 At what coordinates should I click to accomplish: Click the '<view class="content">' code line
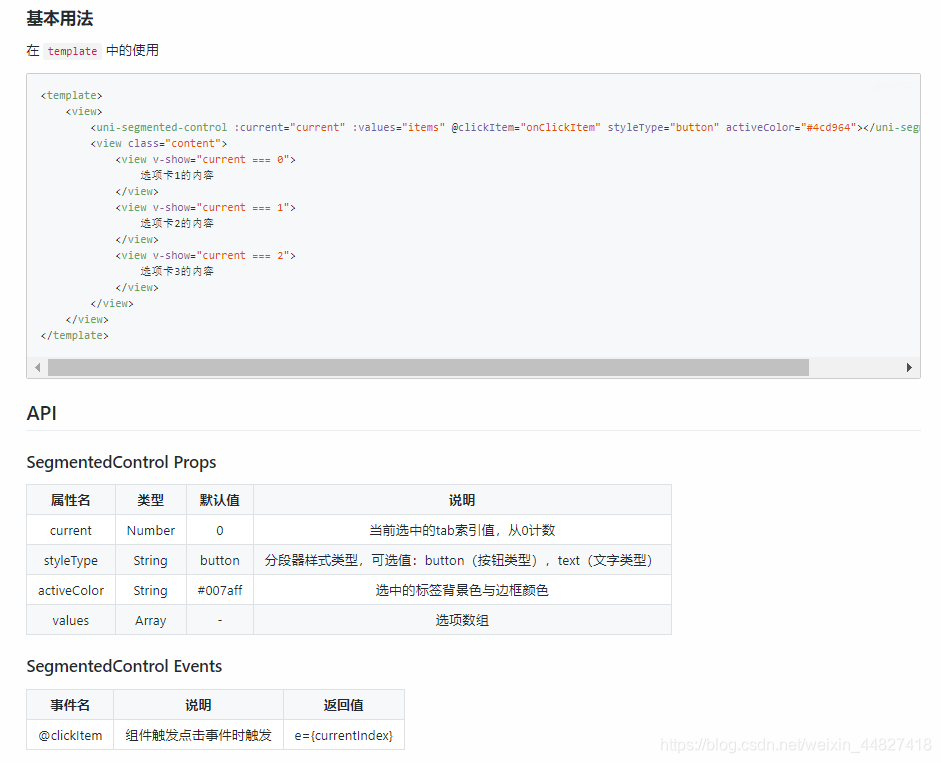[159, 143]
